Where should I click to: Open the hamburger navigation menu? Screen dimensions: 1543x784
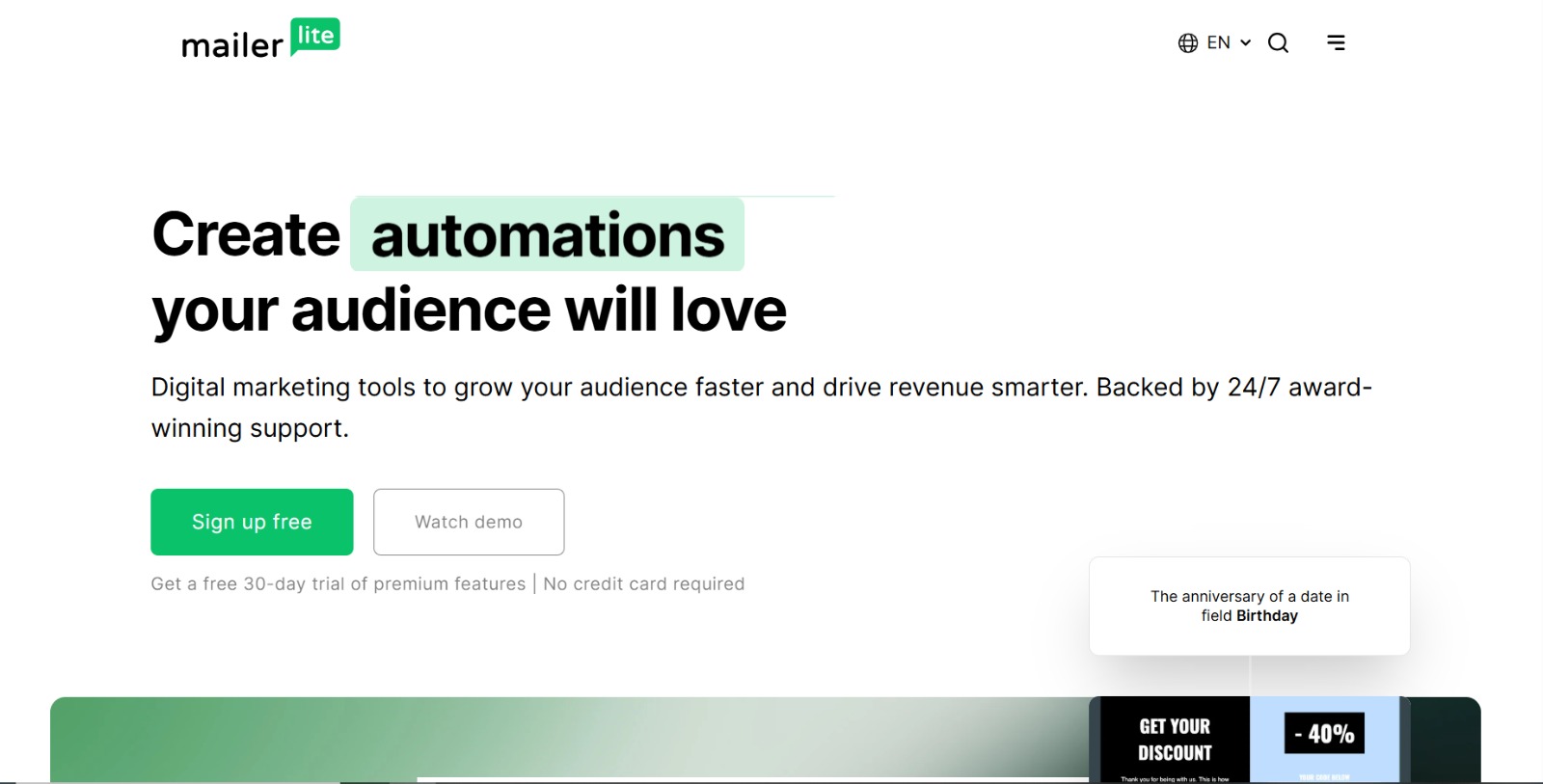click(x=1336, y=42)
